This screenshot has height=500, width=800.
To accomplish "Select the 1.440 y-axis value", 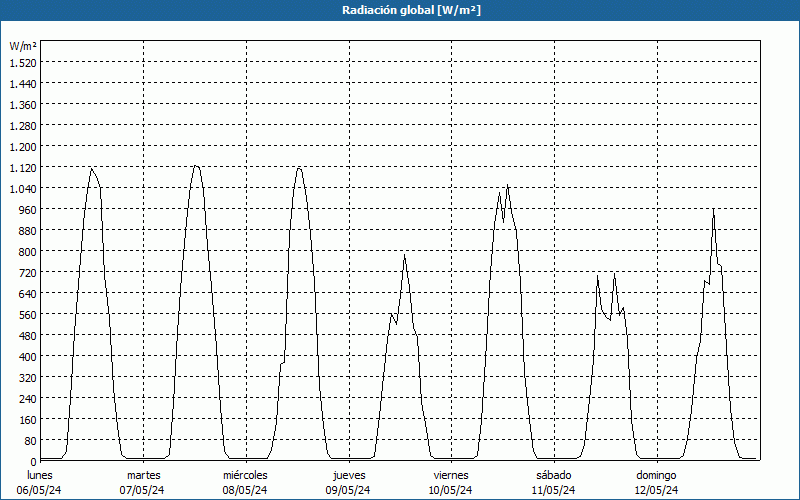I will pyautogui.click(x=23, y=83).
